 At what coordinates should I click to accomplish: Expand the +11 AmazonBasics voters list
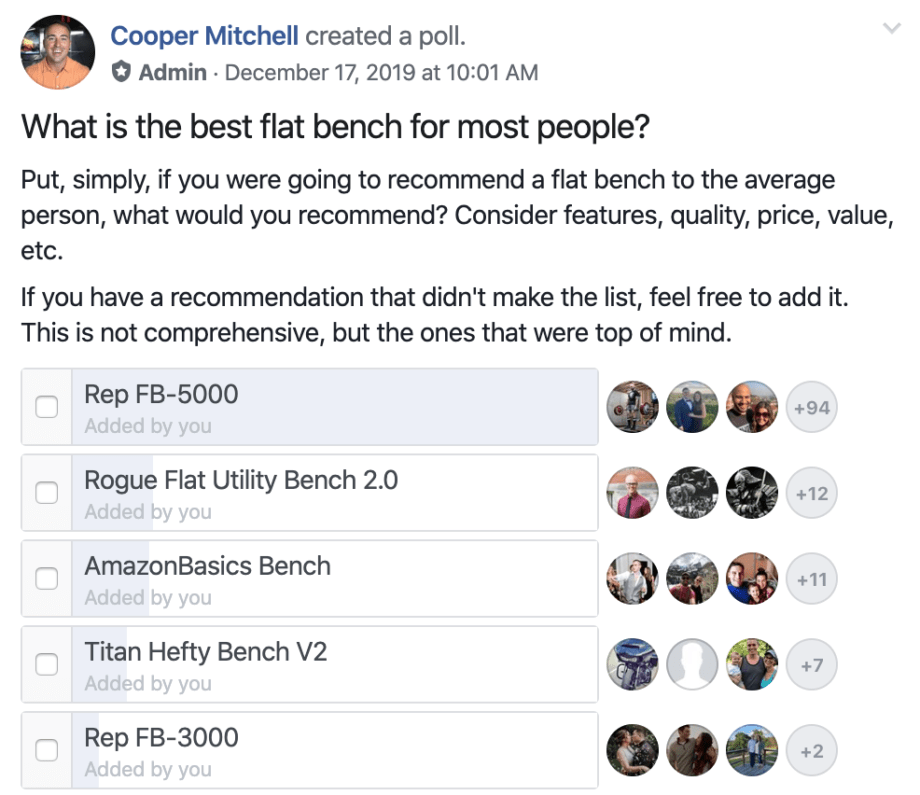811,579
